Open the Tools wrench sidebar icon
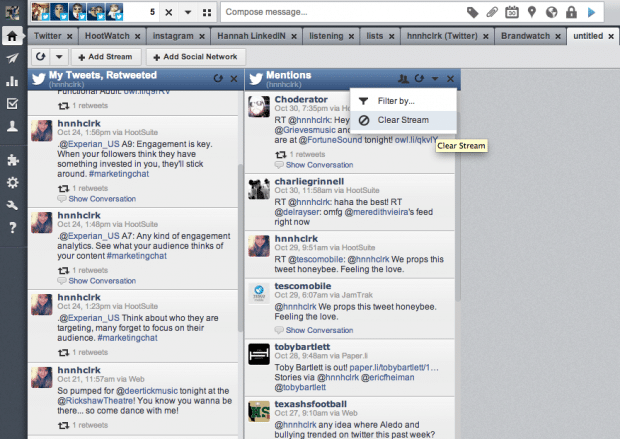 coord(12,205)
